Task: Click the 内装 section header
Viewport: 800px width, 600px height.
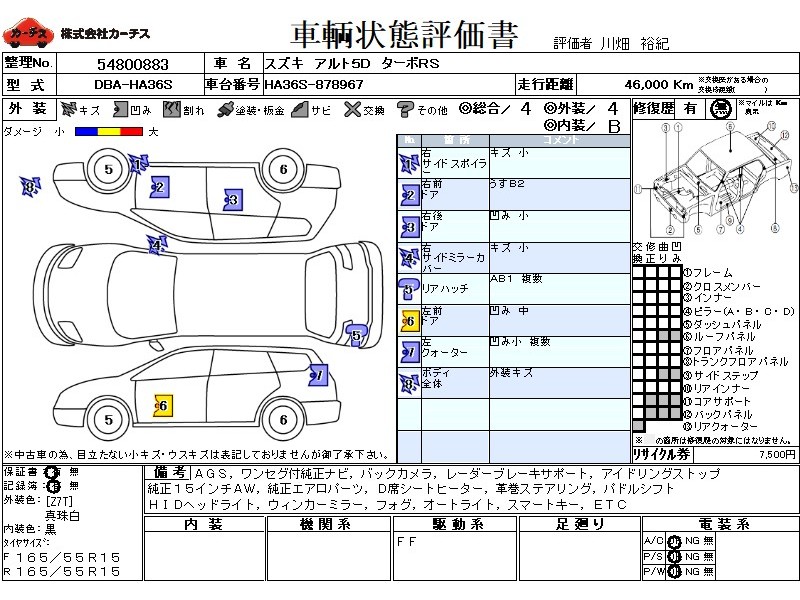Action: (204, 524)
